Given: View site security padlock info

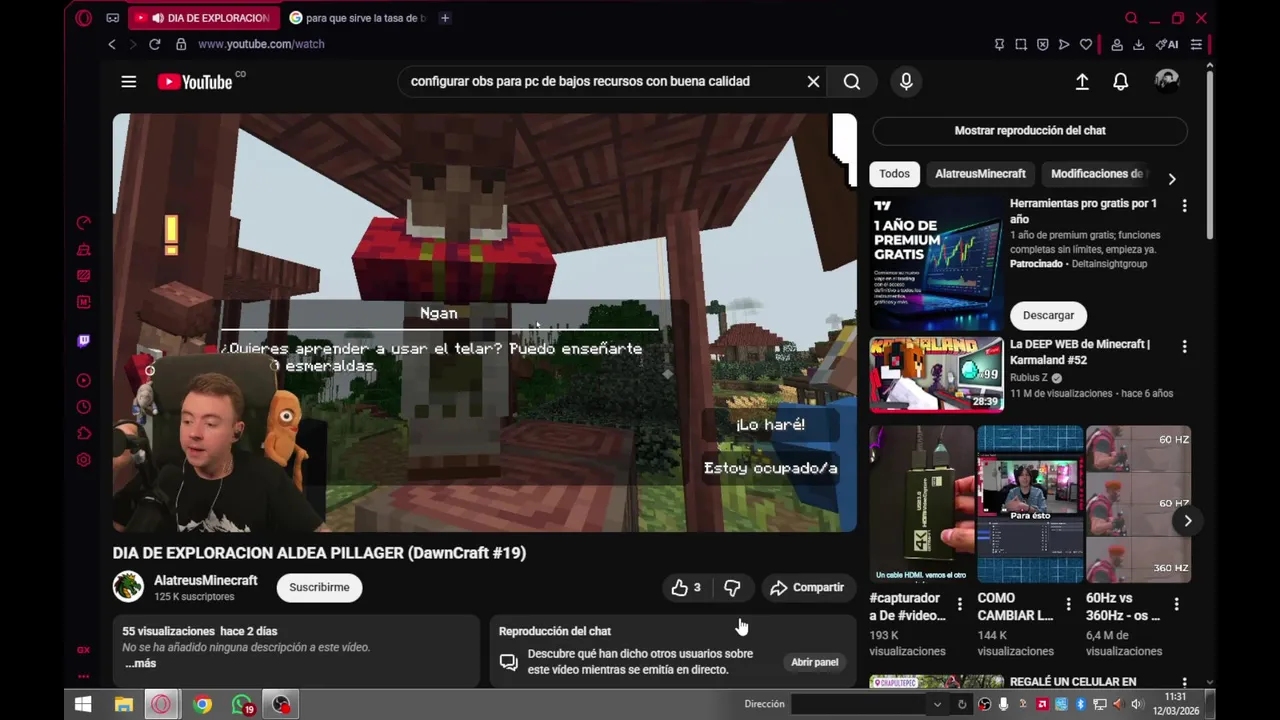Looking at the screenshot, I should (x=181, y=44).
